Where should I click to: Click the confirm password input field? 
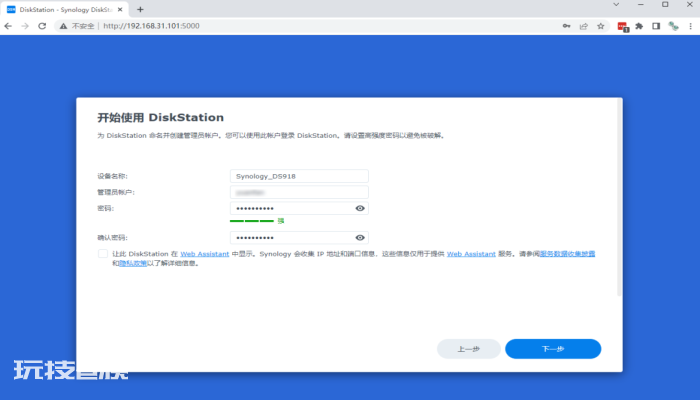(299, 238)
